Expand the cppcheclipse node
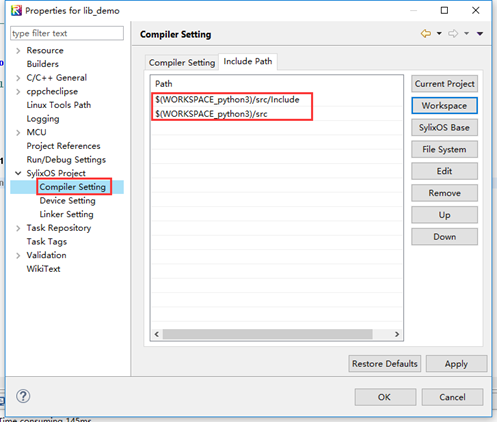The height and width of the screenshot is (422, 497). [18, 92]
